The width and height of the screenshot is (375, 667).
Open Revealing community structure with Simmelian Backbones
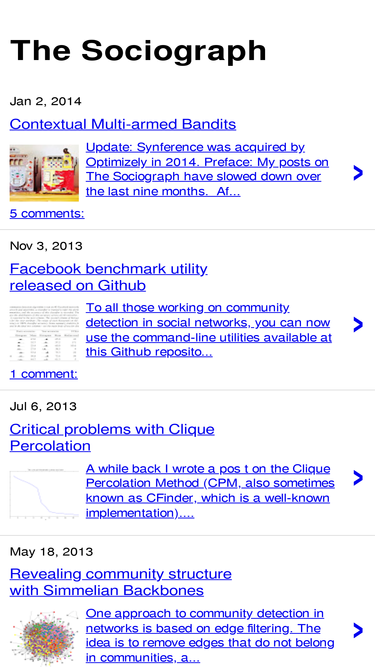[121, 582]
